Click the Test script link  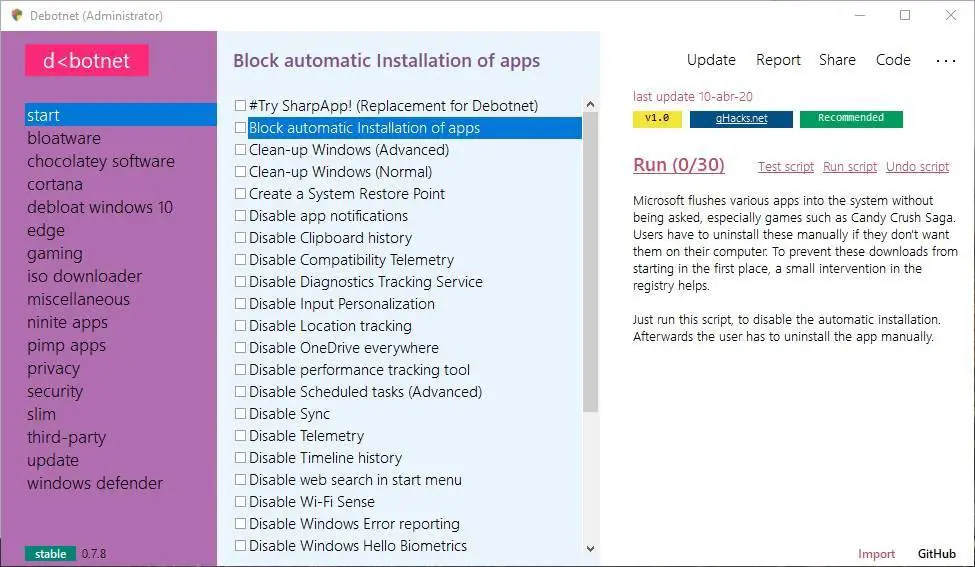(x=786, y=167)
